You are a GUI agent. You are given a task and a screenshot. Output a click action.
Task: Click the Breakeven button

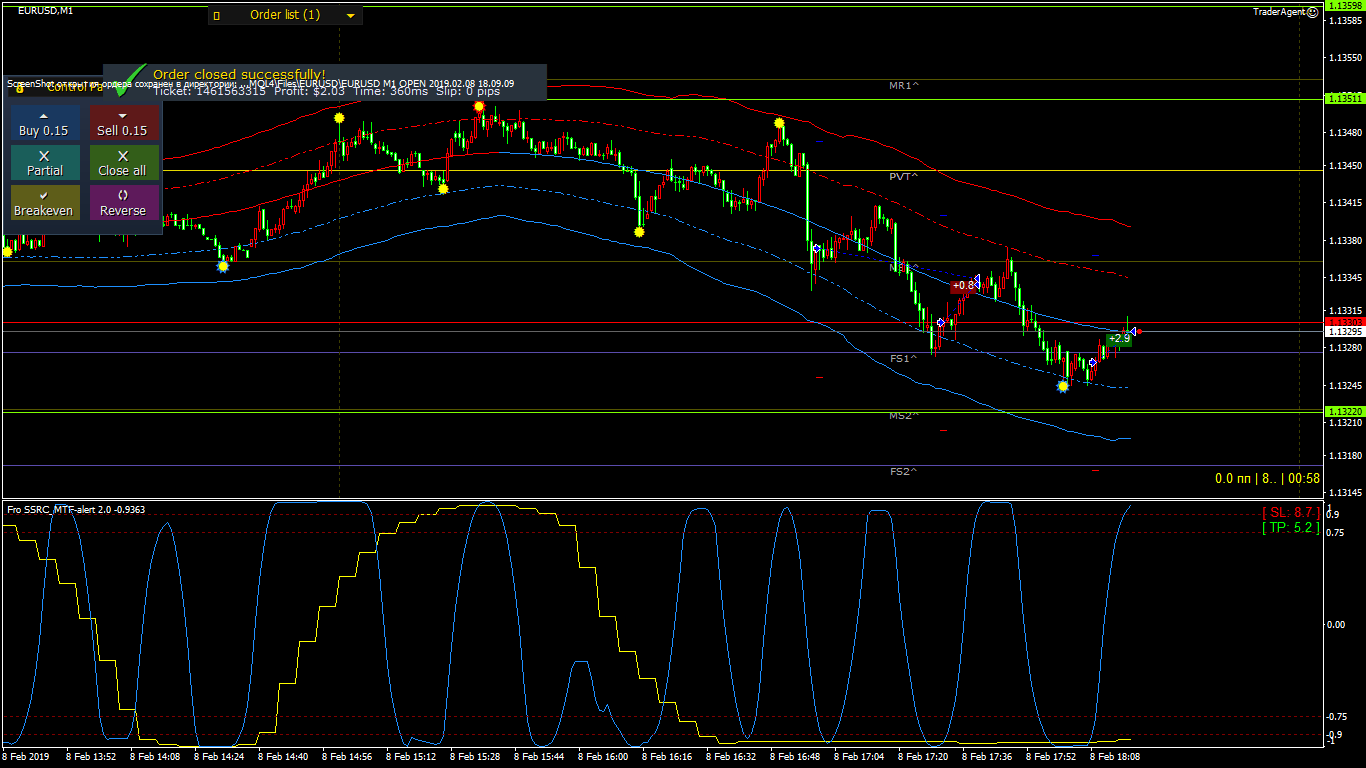click(x=45, y=203)
